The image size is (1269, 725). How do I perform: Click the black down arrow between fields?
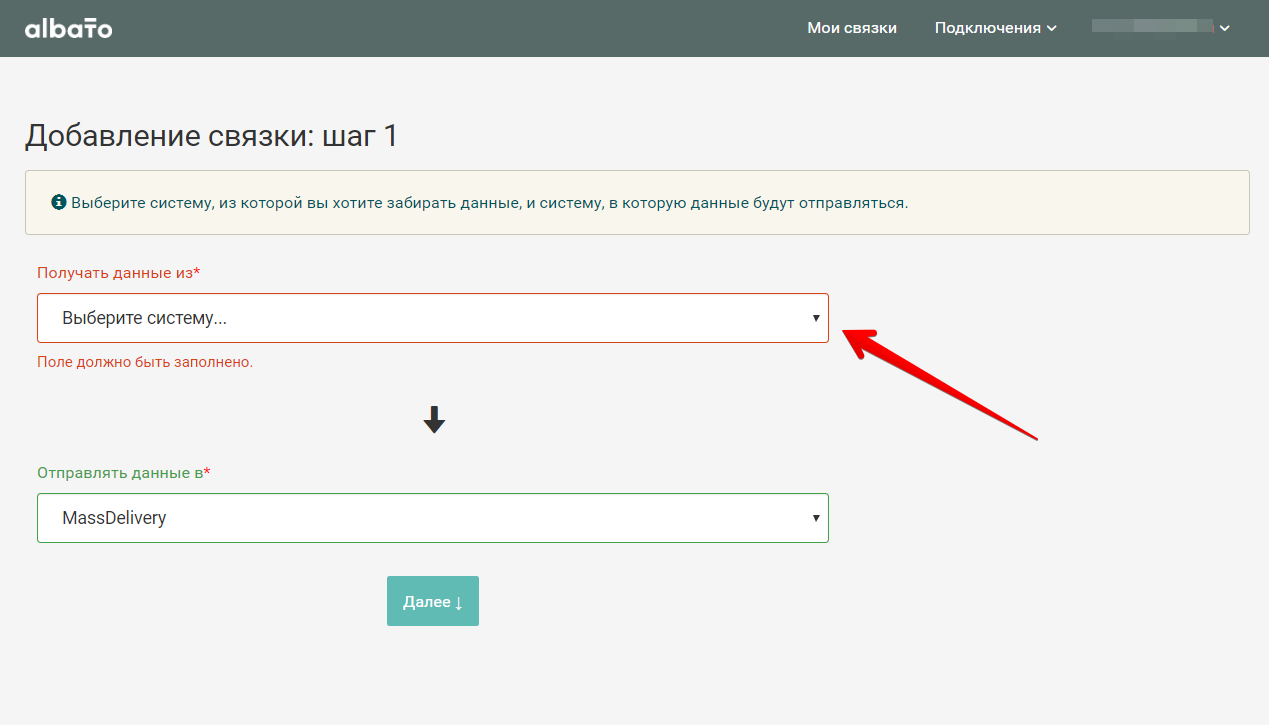433,420
